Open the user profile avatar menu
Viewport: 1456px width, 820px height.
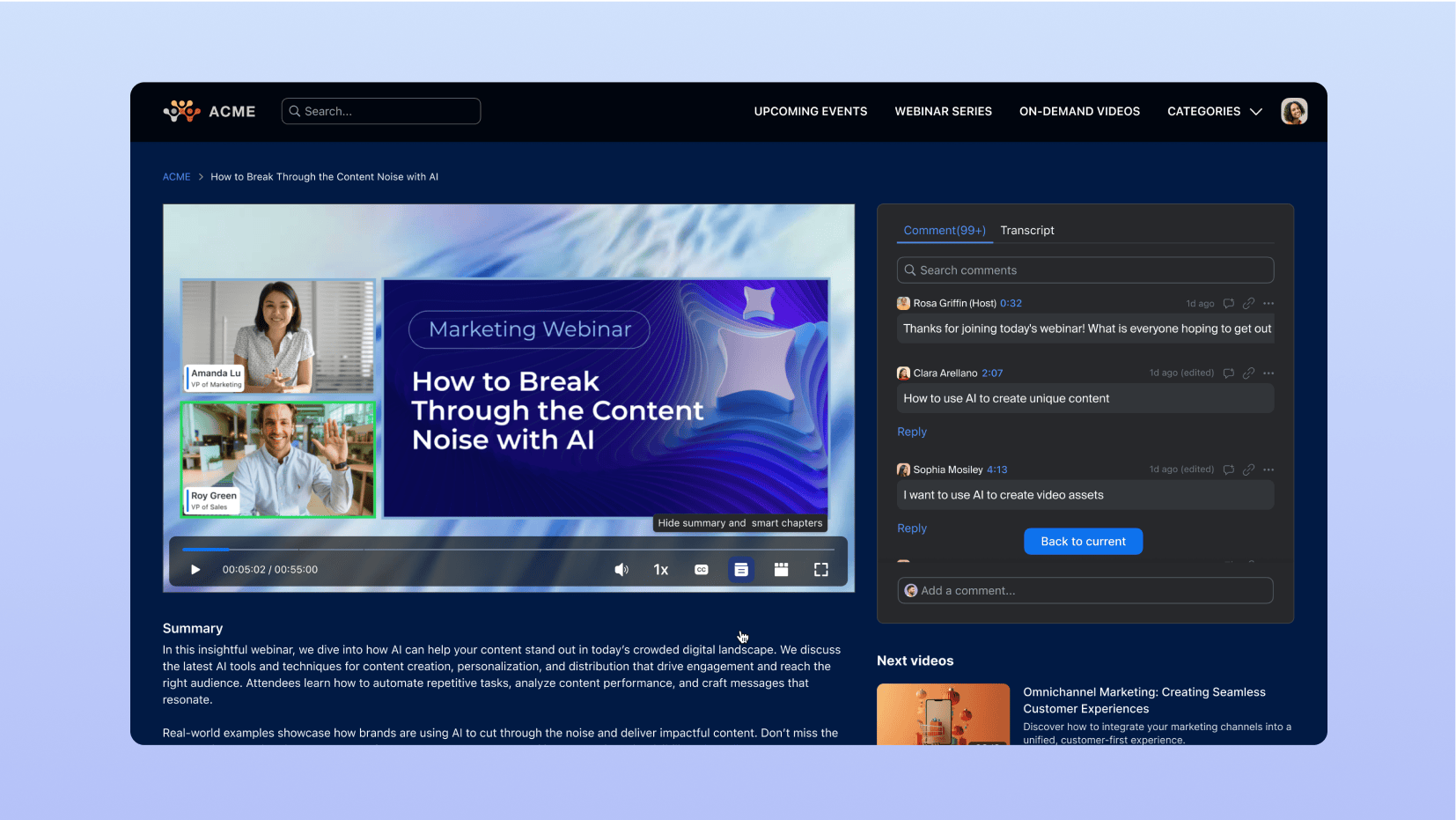1293,112
